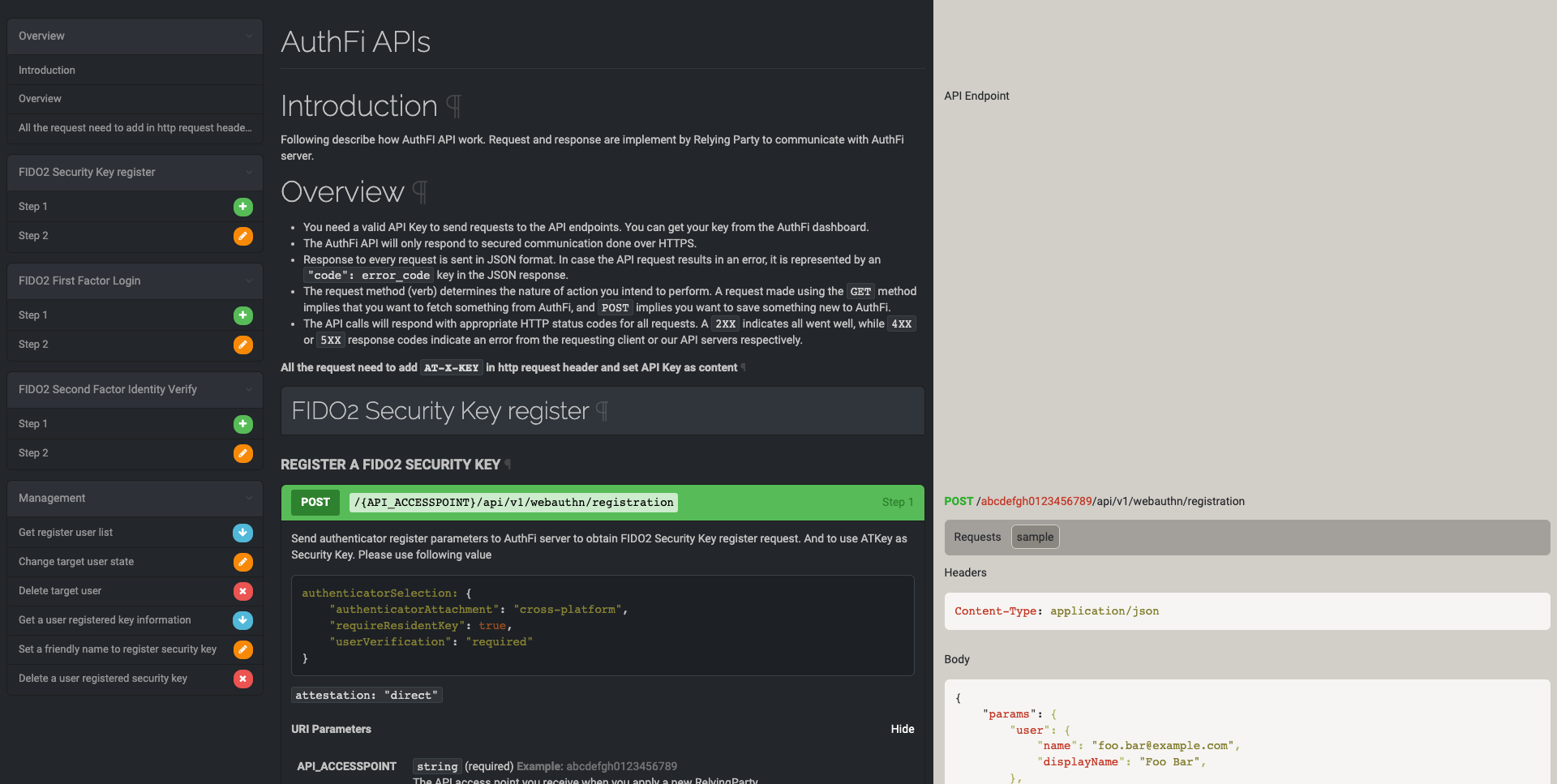Click paragraph anchor next to FIDO2 Security Key register heading
1557x784 pixels.
[602, 411]
